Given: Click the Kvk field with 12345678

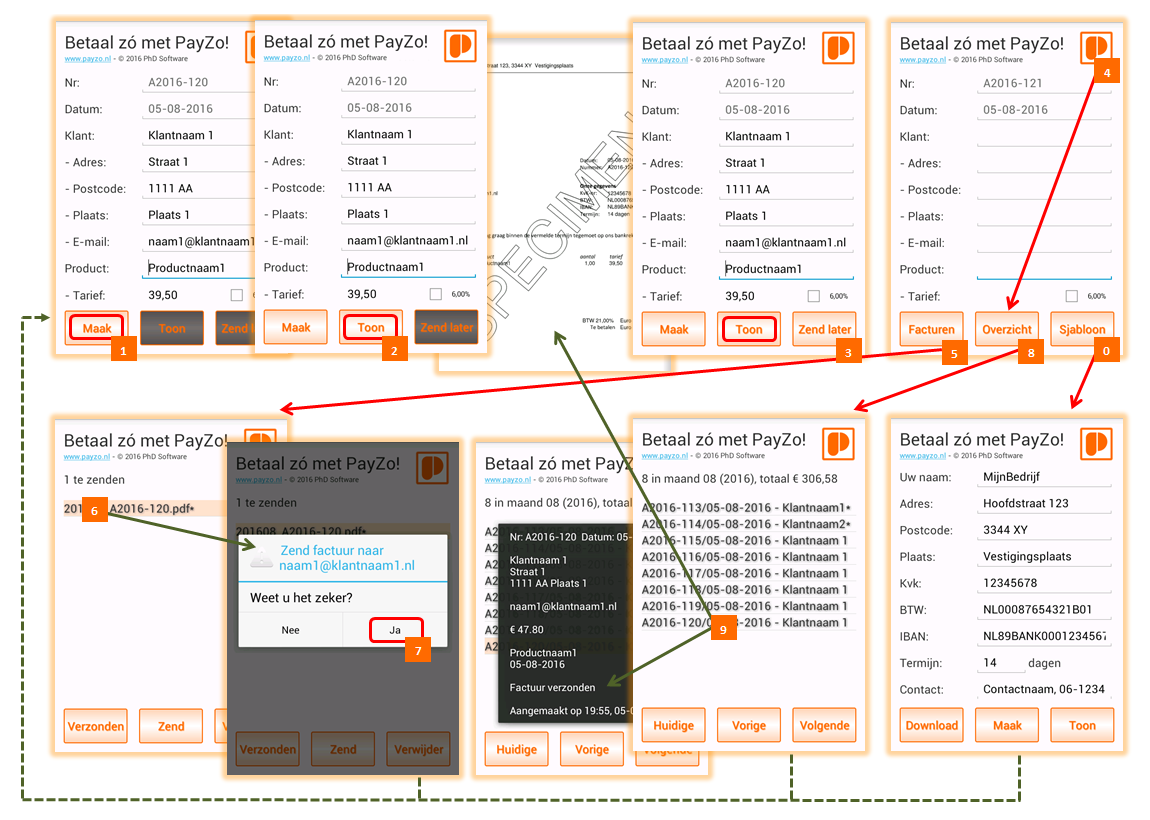Looking at the screenshot, I should 1044,583.
